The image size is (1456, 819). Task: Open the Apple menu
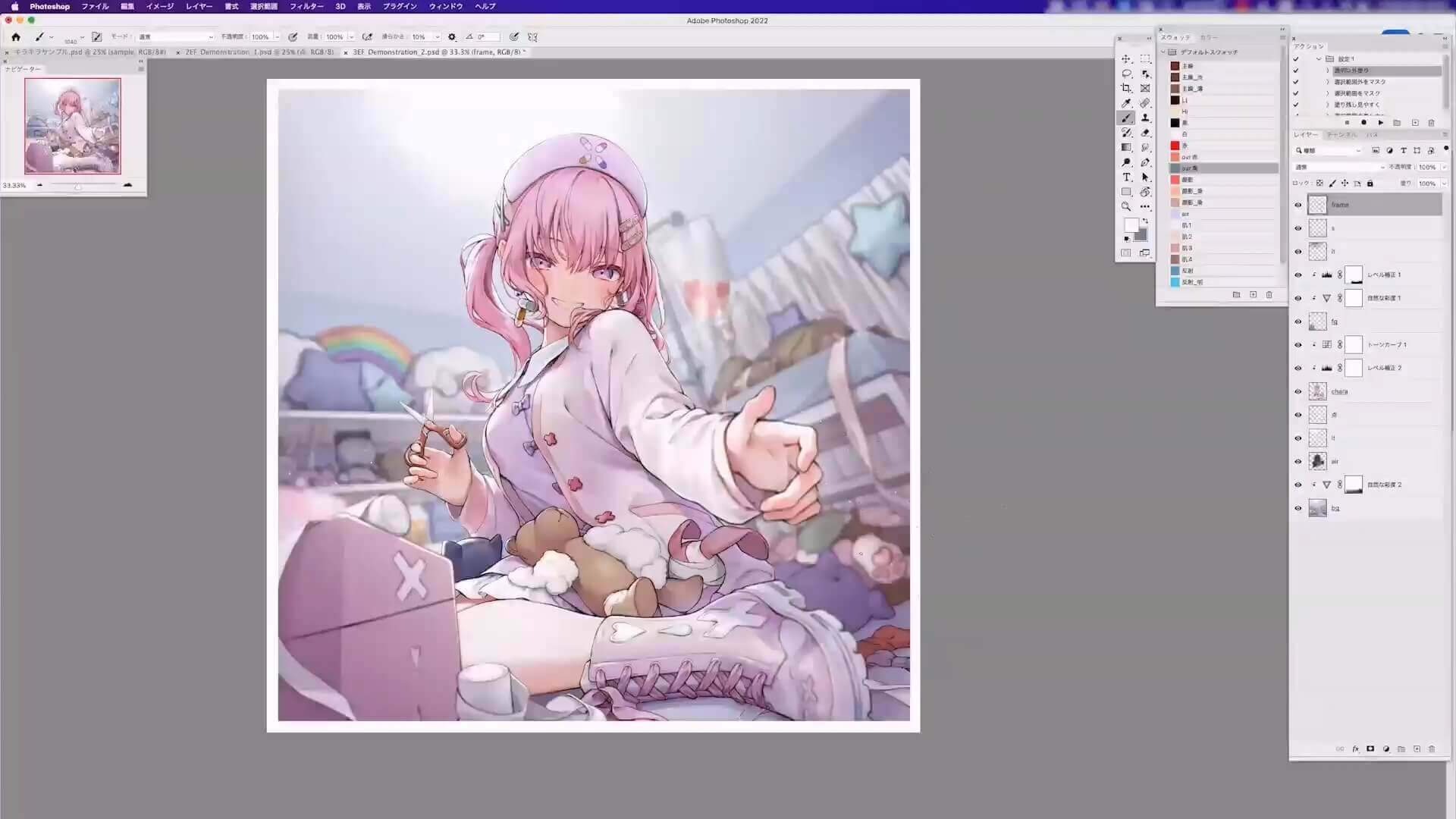pos(14,6)
